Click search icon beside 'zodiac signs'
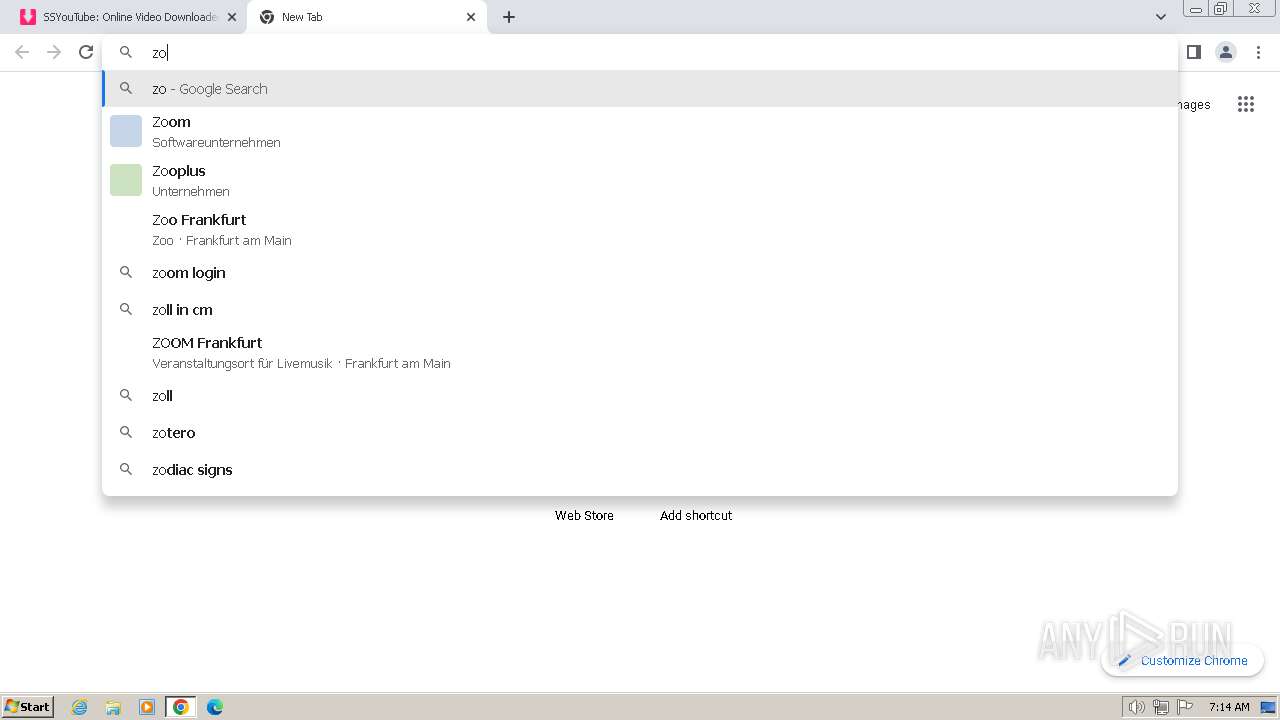The height and width of the screenshot is (720, 1280). click(126, 469)
